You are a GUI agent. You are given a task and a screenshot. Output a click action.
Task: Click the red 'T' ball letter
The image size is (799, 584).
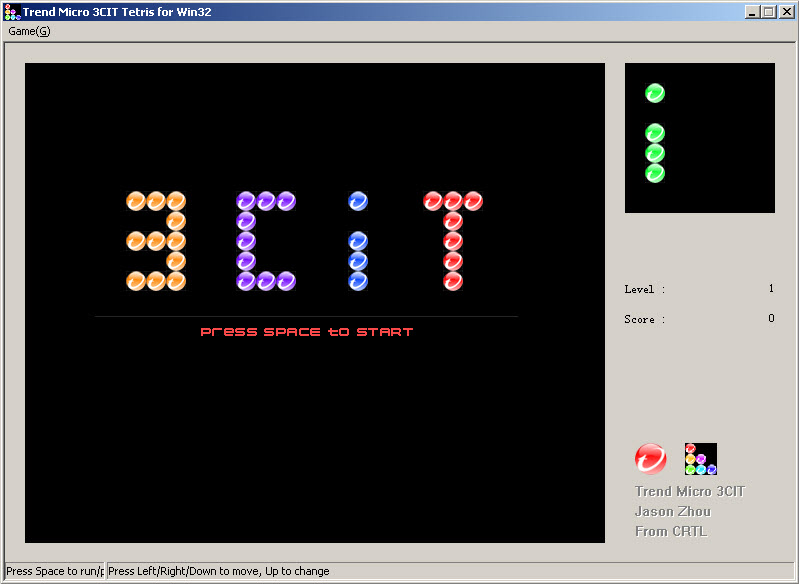coord(452,241)
